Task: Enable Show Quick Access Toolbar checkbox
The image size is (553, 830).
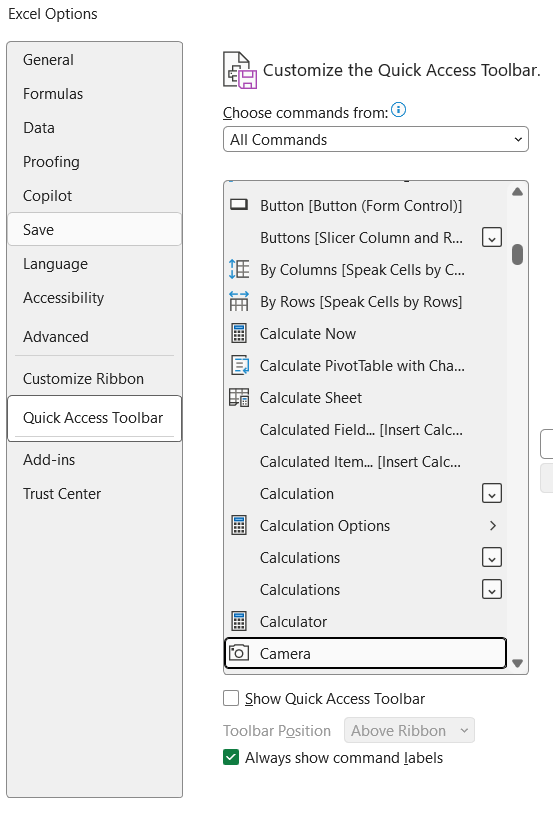Action: point(231,698)
